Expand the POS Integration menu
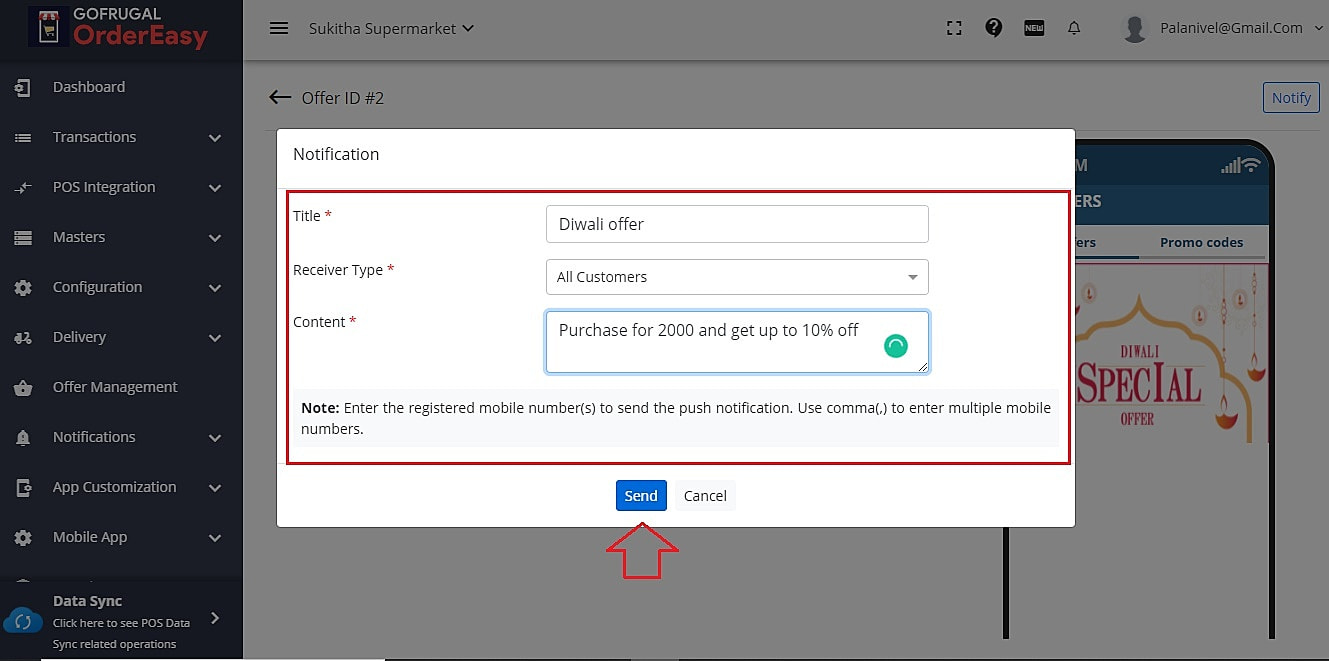Screen dimensions: 1329x661 [x=120, y=187]
